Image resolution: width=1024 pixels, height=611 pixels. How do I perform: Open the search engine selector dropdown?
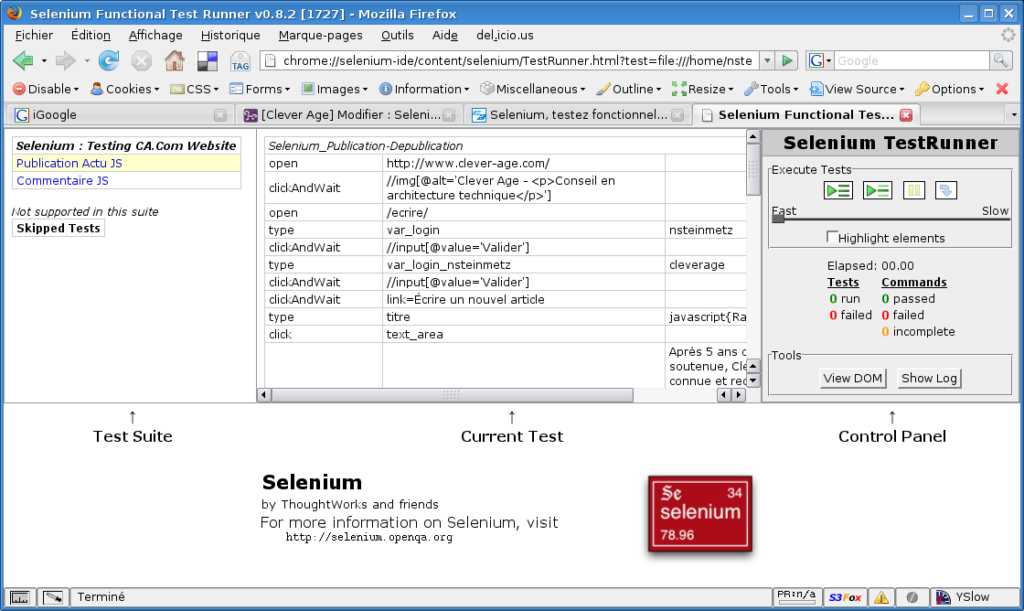click(x=820, y=61)
